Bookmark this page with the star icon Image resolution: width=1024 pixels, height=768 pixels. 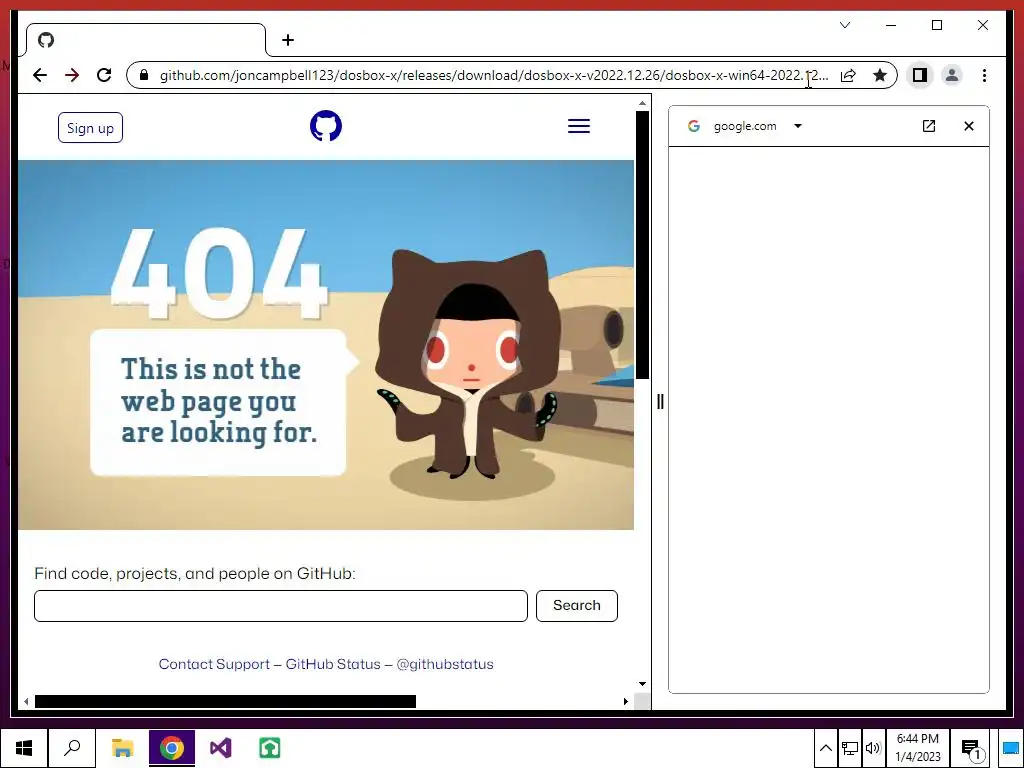pos(880,75)
